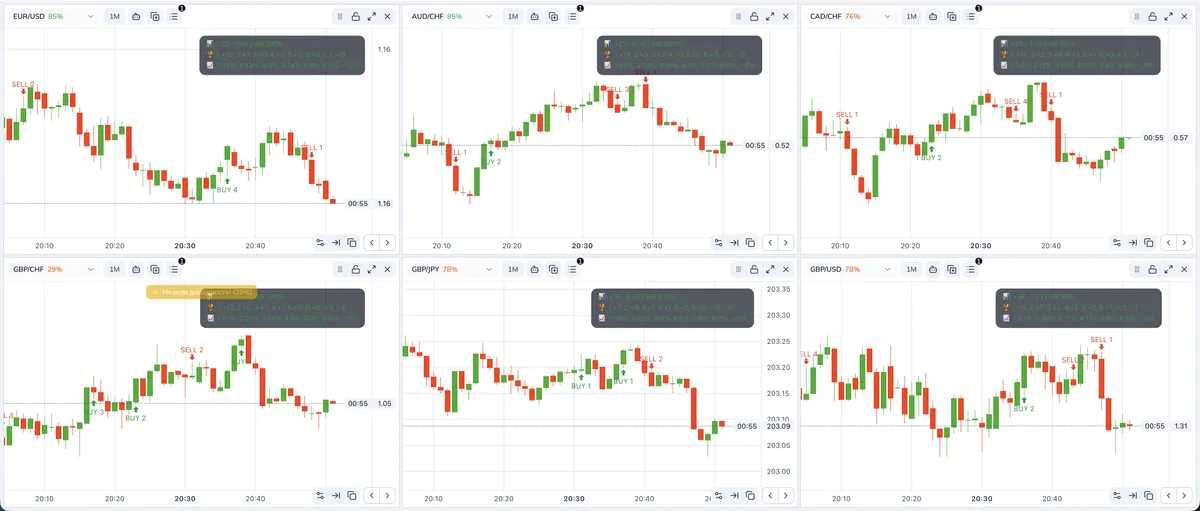This screenshot has width=1200, height=511.
Task: Open the robot/bot icon on EUR/USD chart
Action: 135,17
